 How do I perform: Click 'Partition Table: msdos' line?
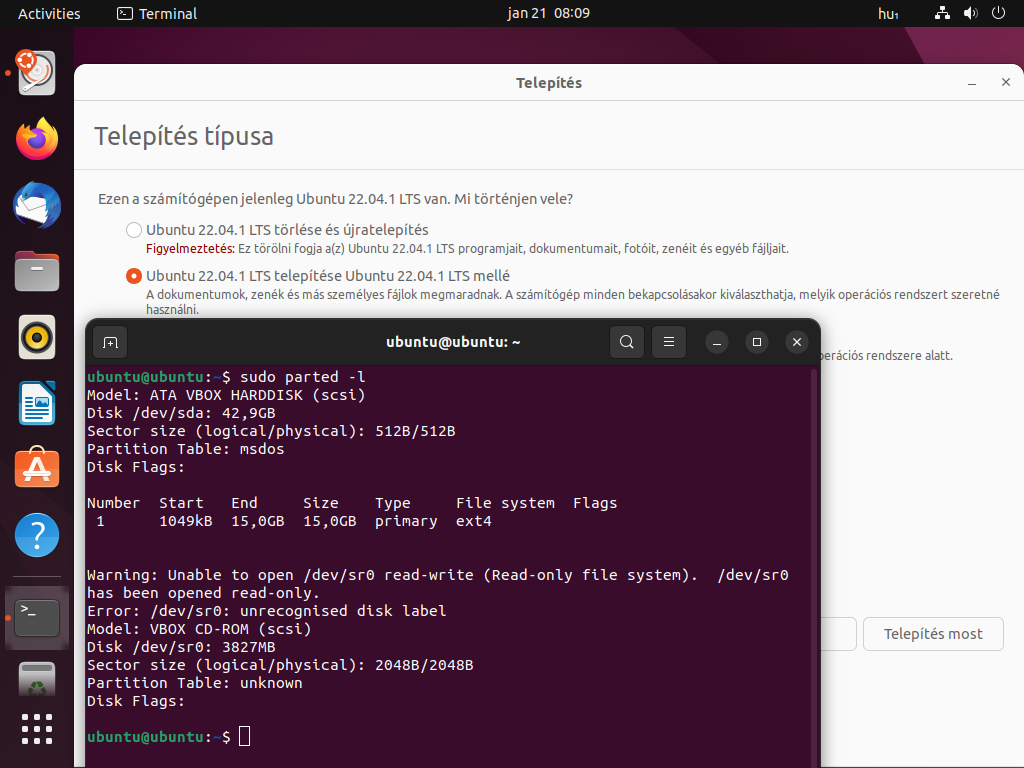185,449
